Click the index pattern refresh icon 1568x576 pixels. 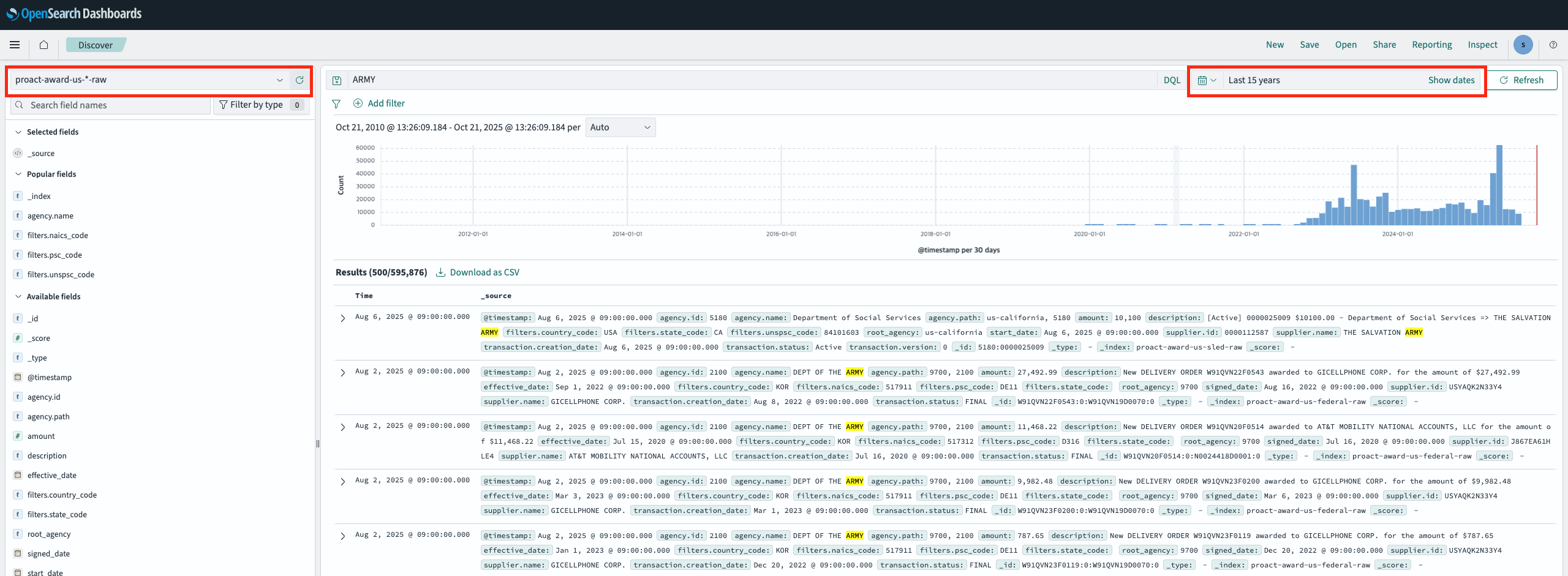(300, 80)
